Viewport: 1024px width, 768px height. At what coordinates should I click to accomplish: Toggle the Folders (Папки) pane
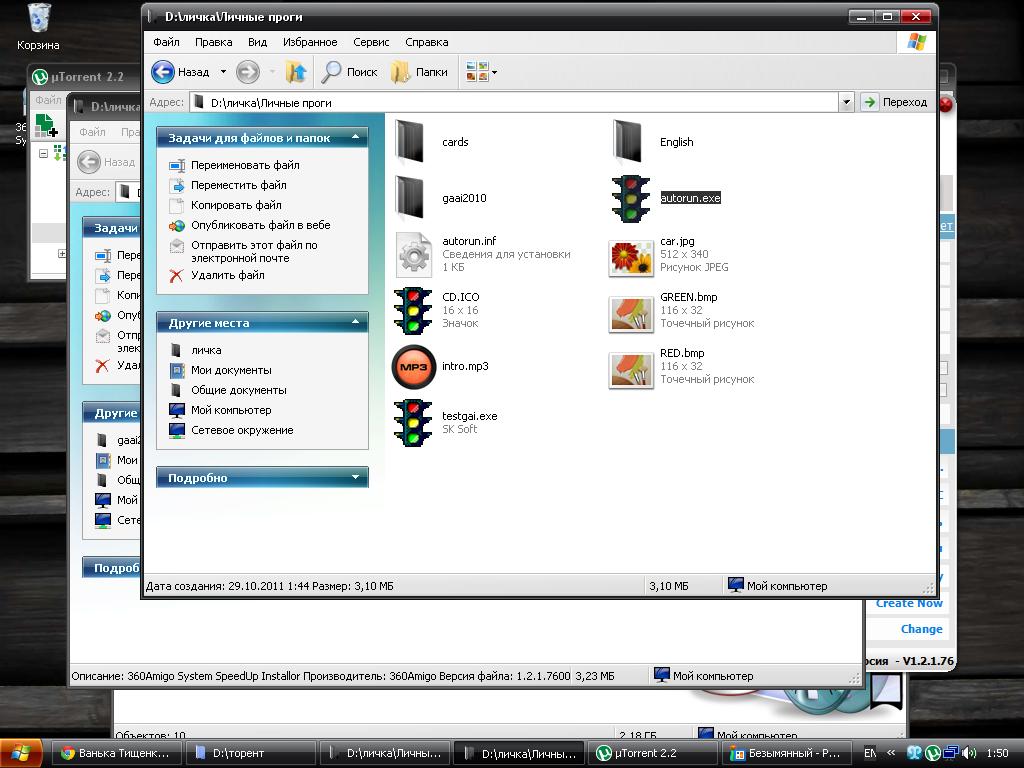[419, 72]
